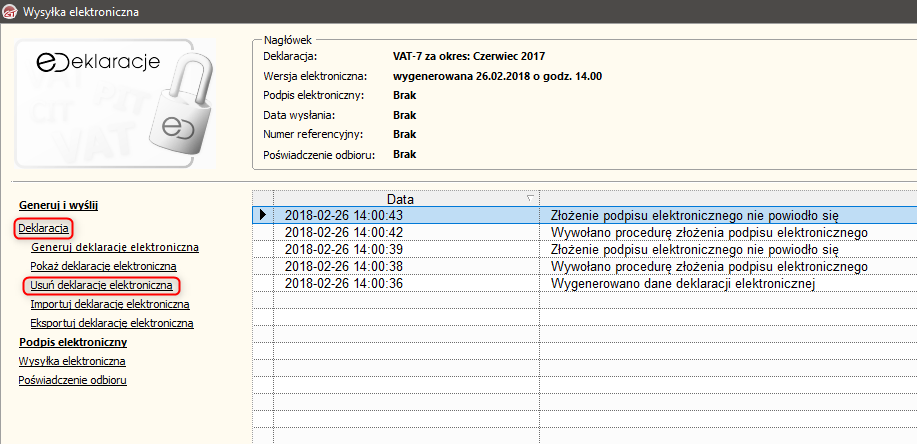Click the failed signature message at 14:00:39

tap(696, 249)
